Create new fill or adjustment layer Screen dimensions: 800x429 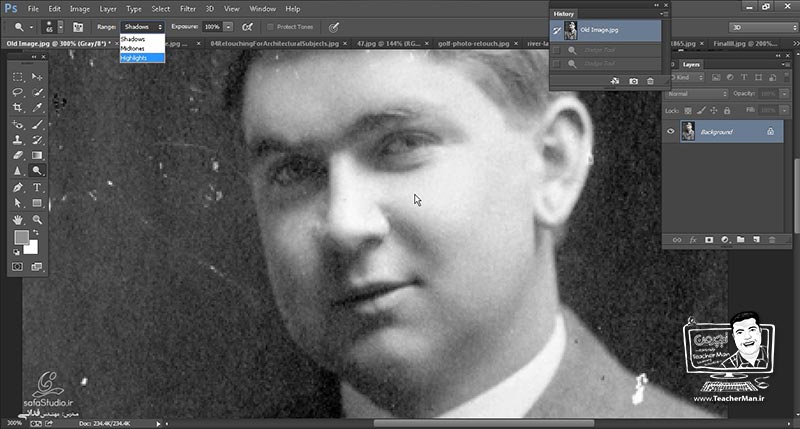[x=725, y=240]
